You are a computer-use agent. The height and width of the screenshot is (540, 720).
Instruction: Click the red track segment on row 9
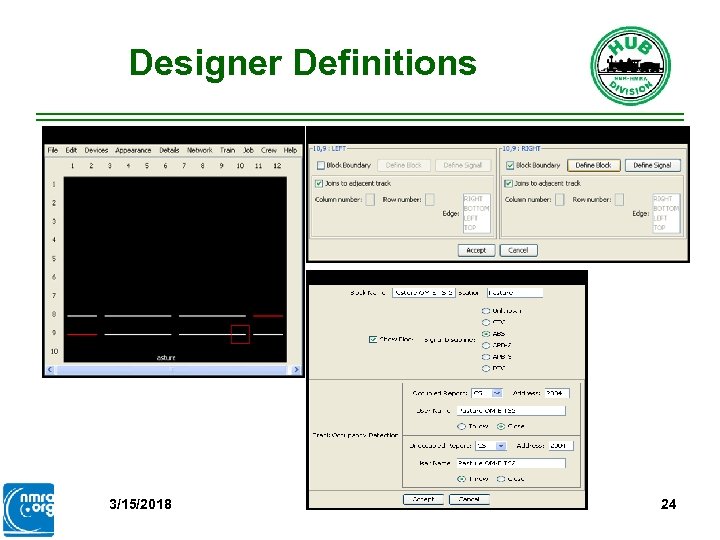pos(82,334)
